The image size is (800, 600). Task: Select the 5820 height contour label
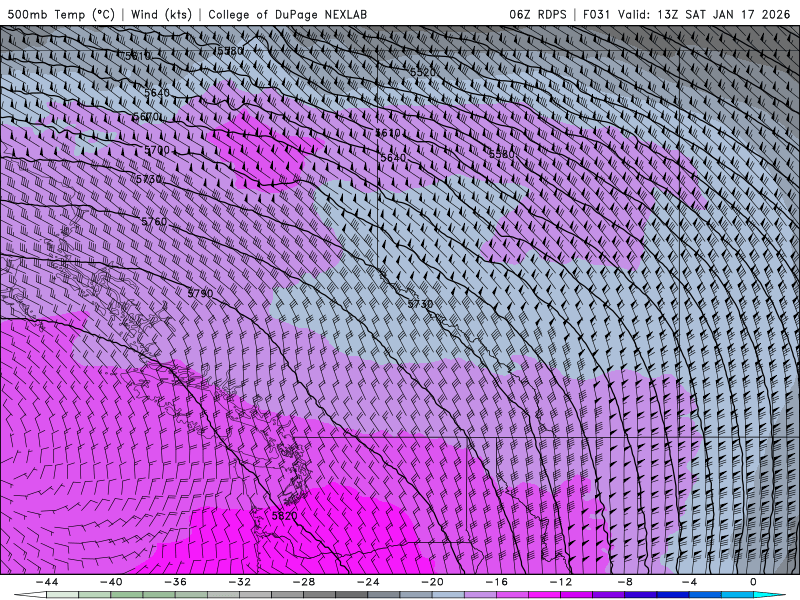[284, 516]
